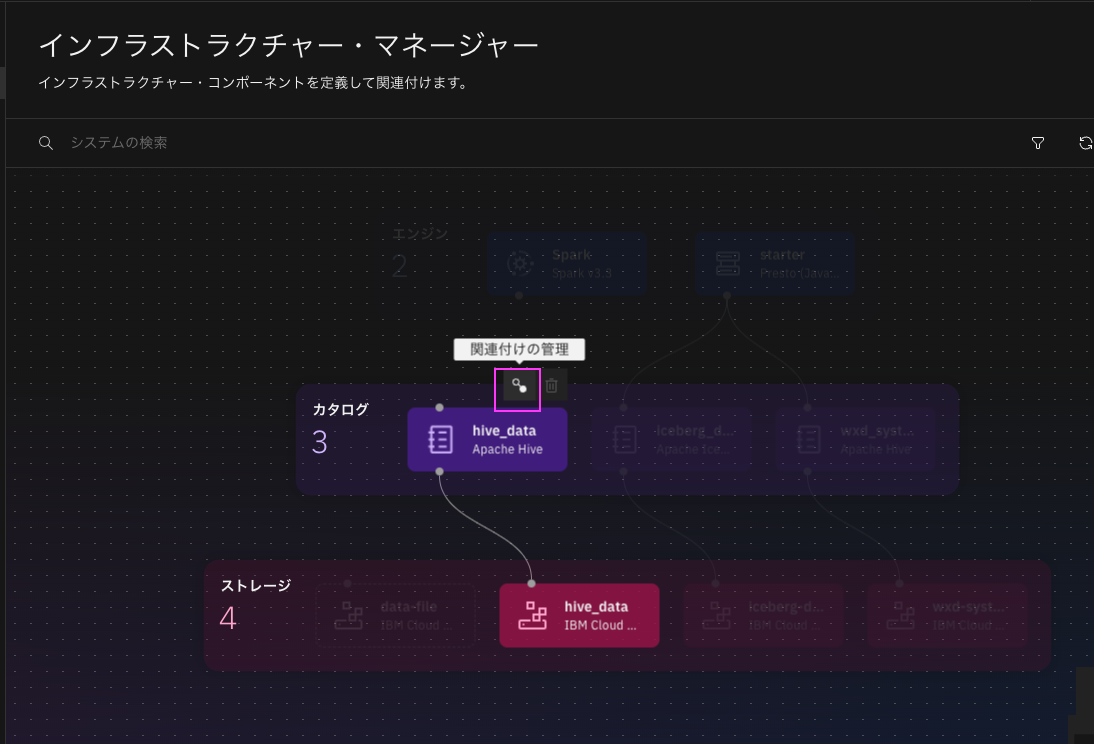Select the hive_data Apache Hive catalog card
Viewport: 1094px width, 744px height.
487,440
